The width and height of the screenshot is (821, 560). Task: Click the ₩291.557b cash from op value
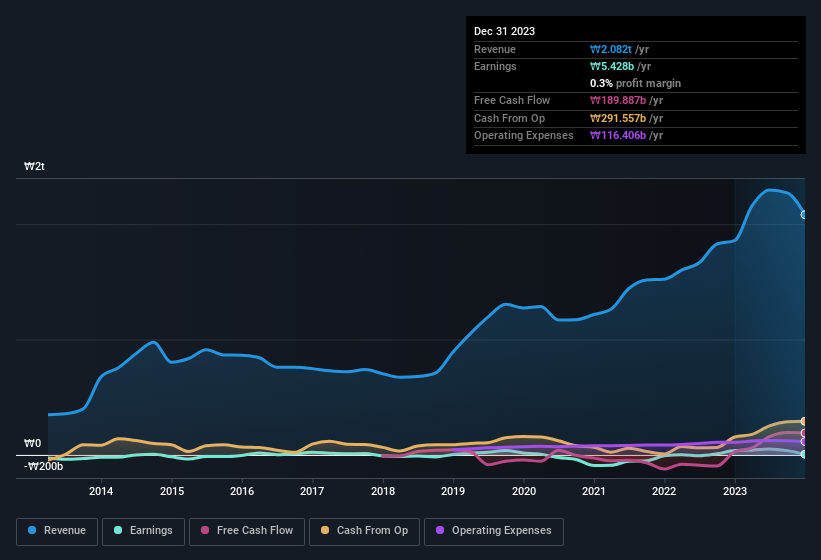tap(618, 118)
